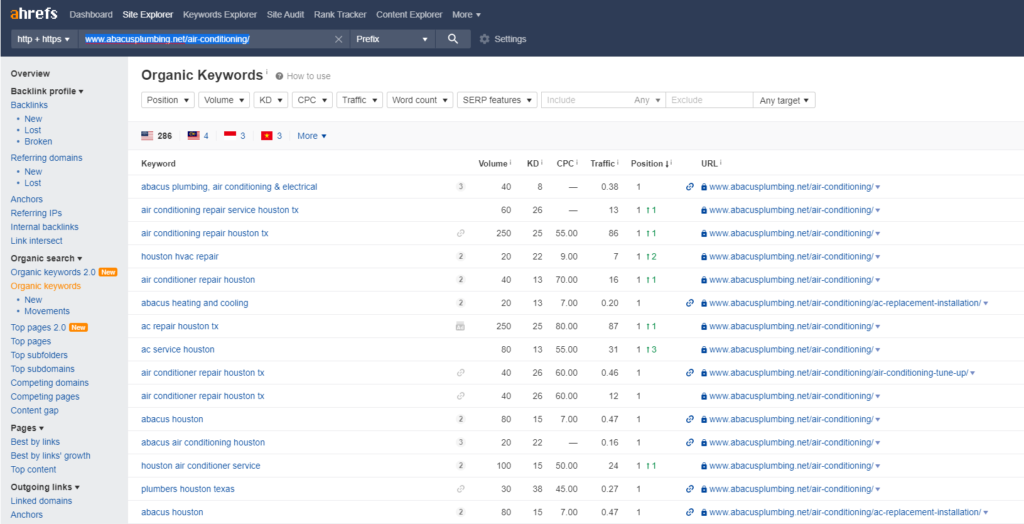Open the http + https protocol dropdown
The image size is (1024, 524).
[44, 39]
